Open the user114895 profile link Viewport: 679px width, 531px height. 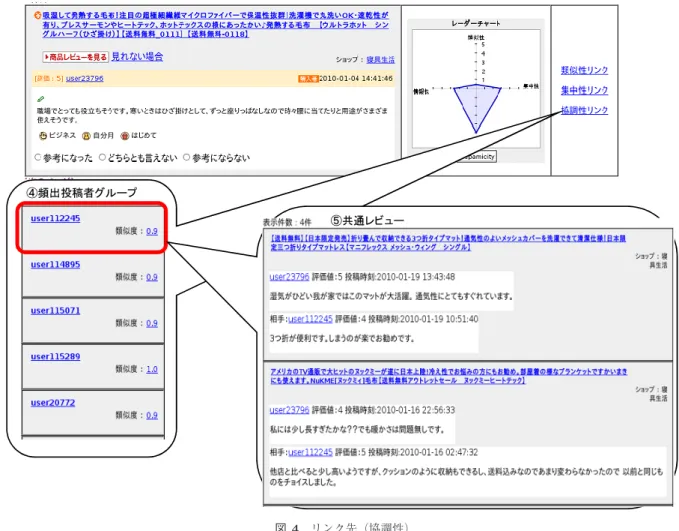[x=55, y=264]
